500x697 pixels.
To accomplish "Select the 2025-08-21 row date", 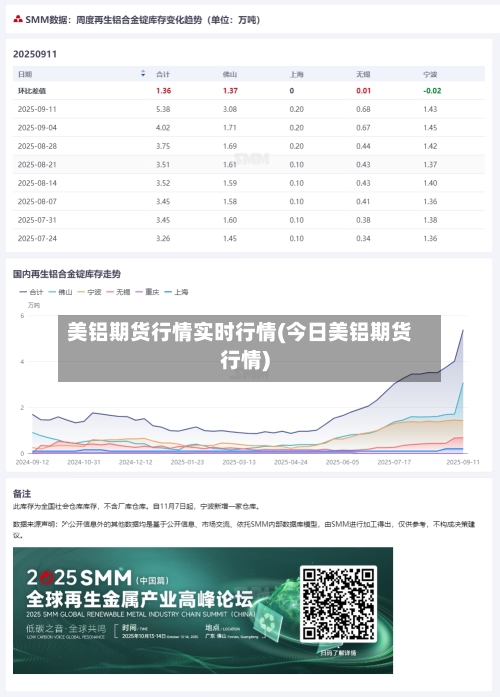I will tap(37, 164).
